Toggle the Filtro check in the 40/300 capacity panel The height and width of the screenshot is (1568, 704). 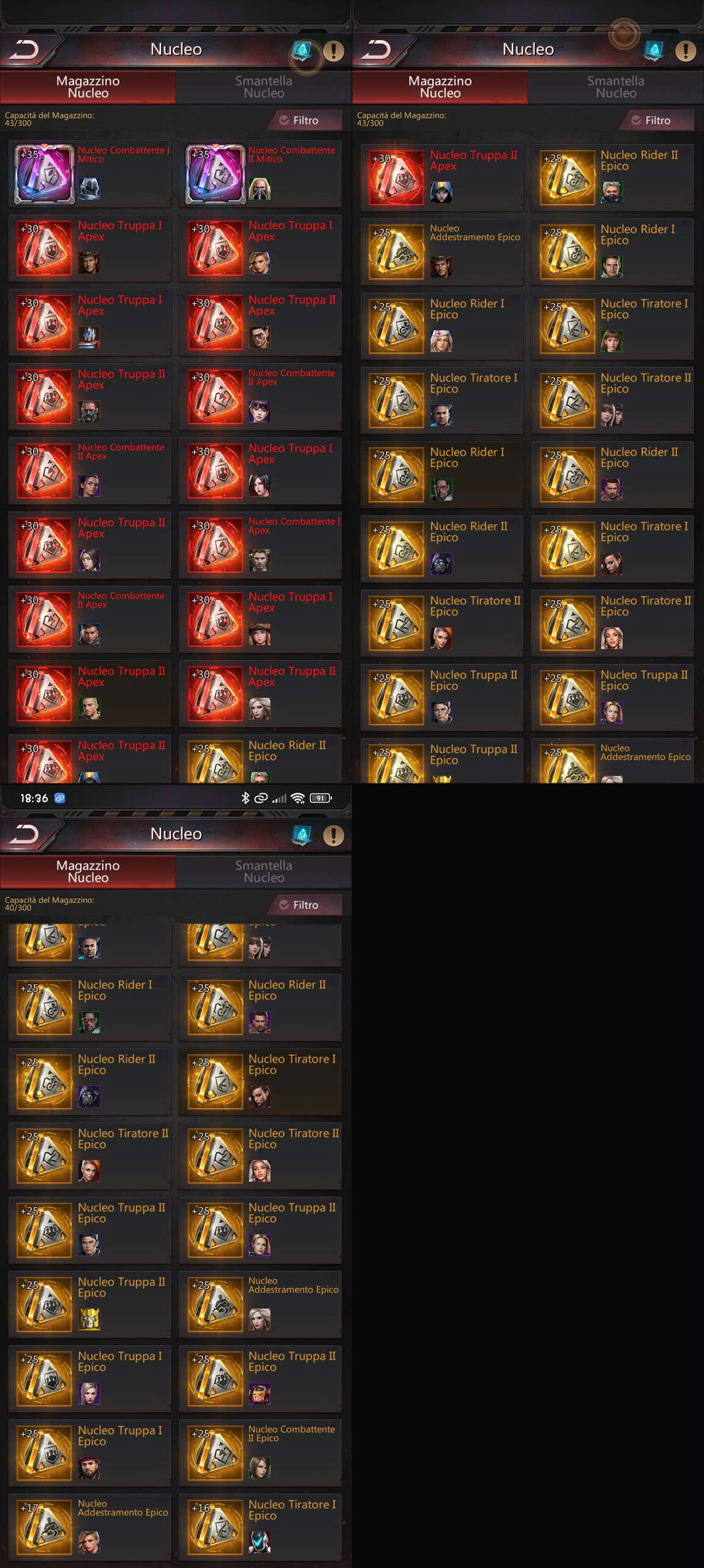point(305,905)
